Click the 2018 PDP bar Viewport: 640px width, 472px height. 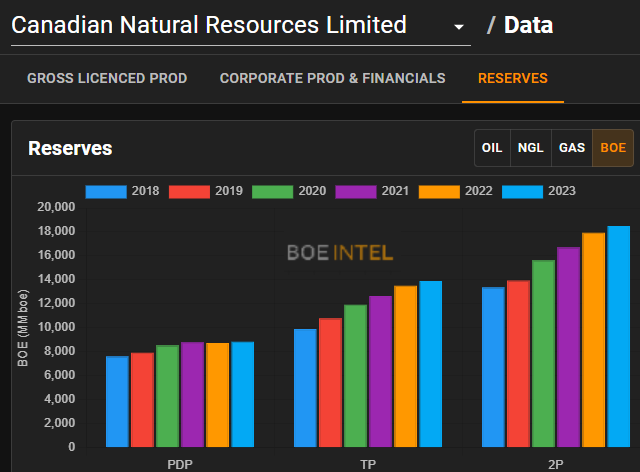[x=118, y=401]
